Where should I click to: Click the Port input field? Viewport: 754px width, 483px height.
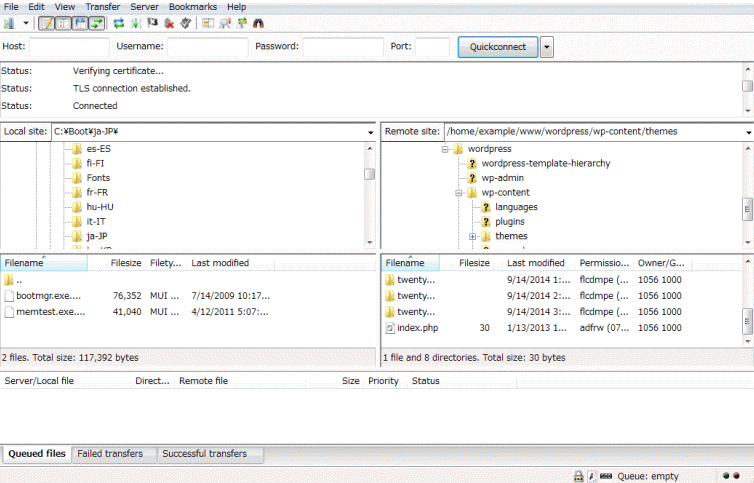[x=432, y=47]
